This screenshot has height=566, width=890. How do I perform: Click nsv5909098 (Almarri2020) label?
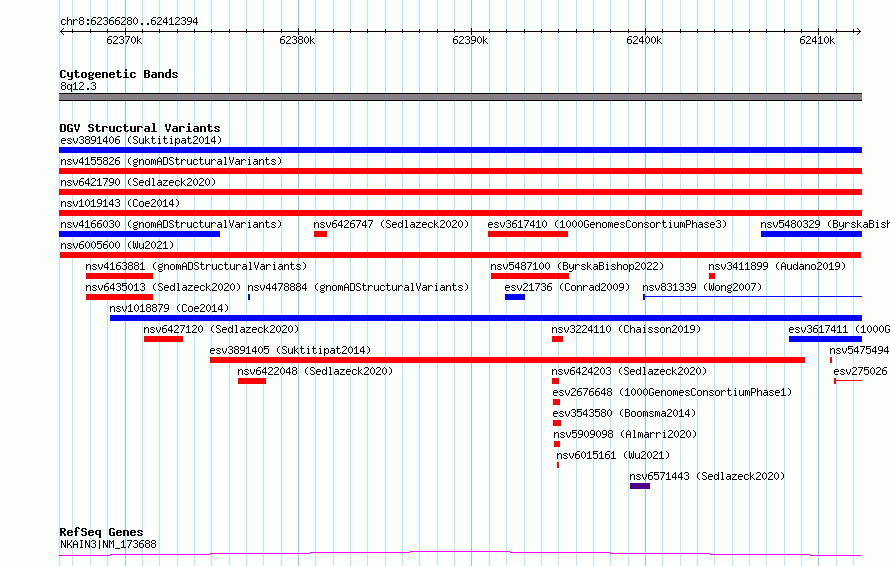click(625, 434)
